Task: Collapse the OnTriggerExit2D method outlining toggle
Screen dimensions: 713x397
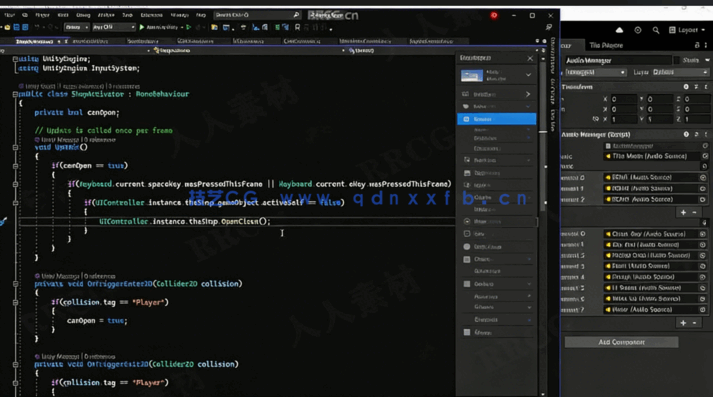Action: coord(15,364)
